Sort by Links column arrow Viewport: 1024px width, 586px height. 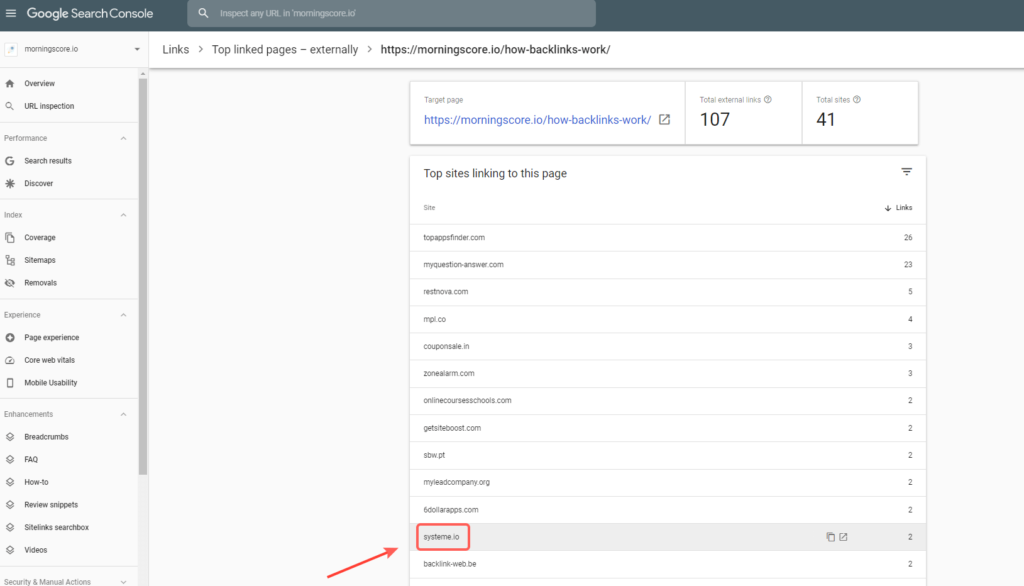[888, 208]
